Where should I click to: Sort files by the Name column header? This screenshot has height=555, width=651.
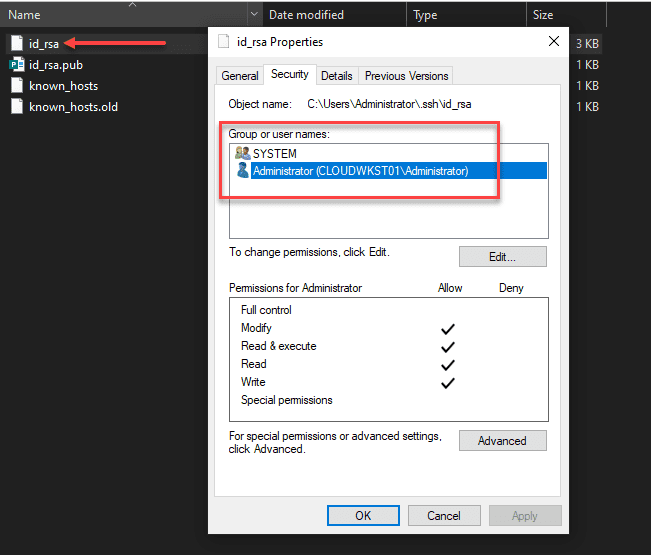[x=25, y=15]
